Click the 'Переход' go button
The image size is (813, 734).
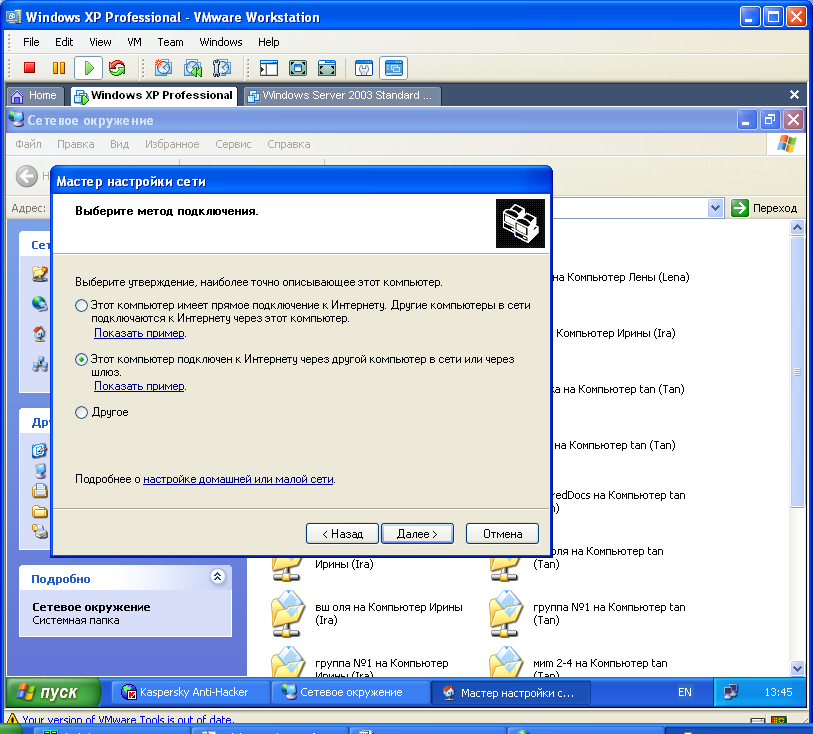click(x=764, y=208)
